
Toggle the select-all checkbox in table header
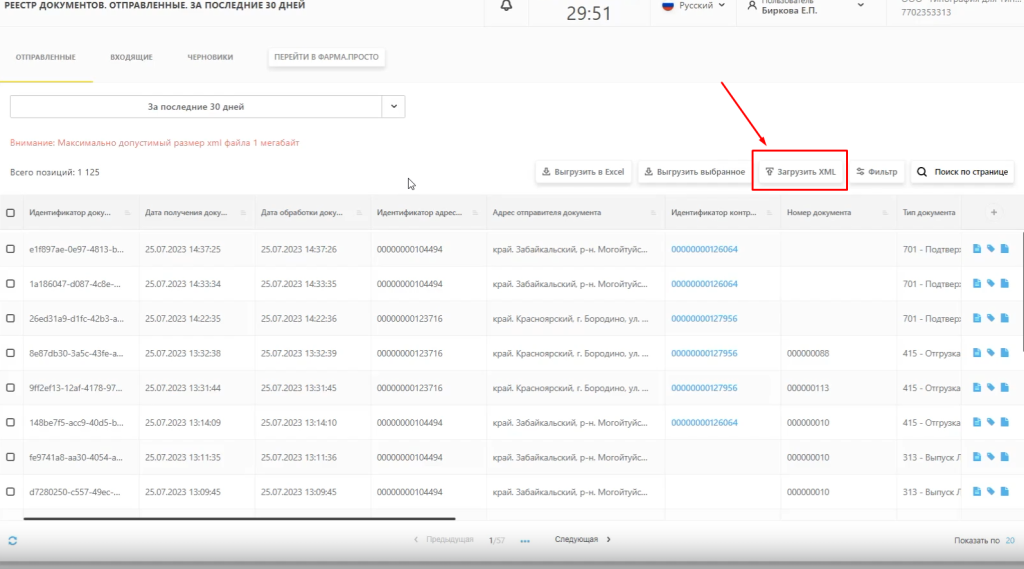click(x=11, y=213)
